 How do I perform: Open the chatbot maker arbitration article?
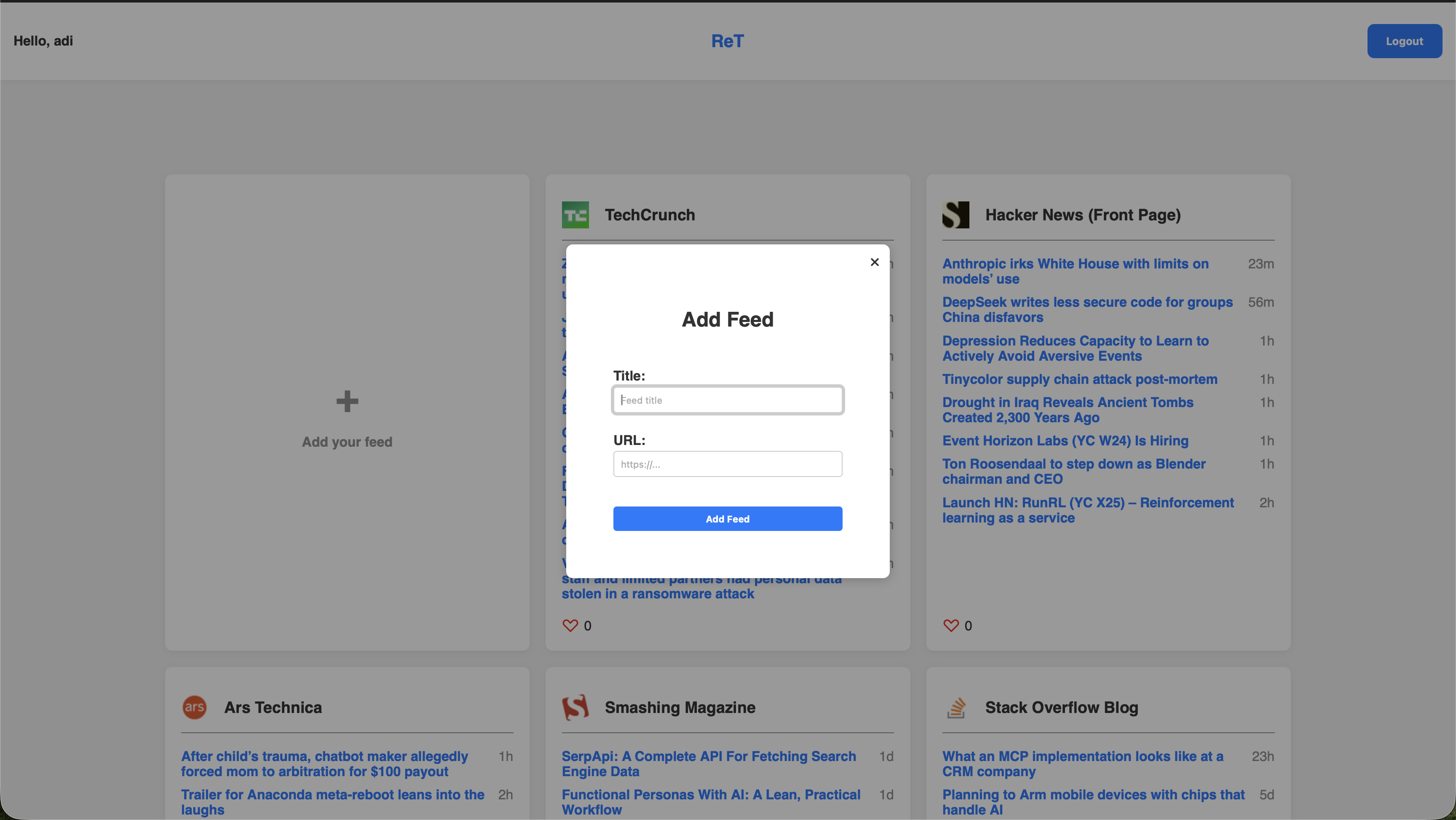point(324,764)
